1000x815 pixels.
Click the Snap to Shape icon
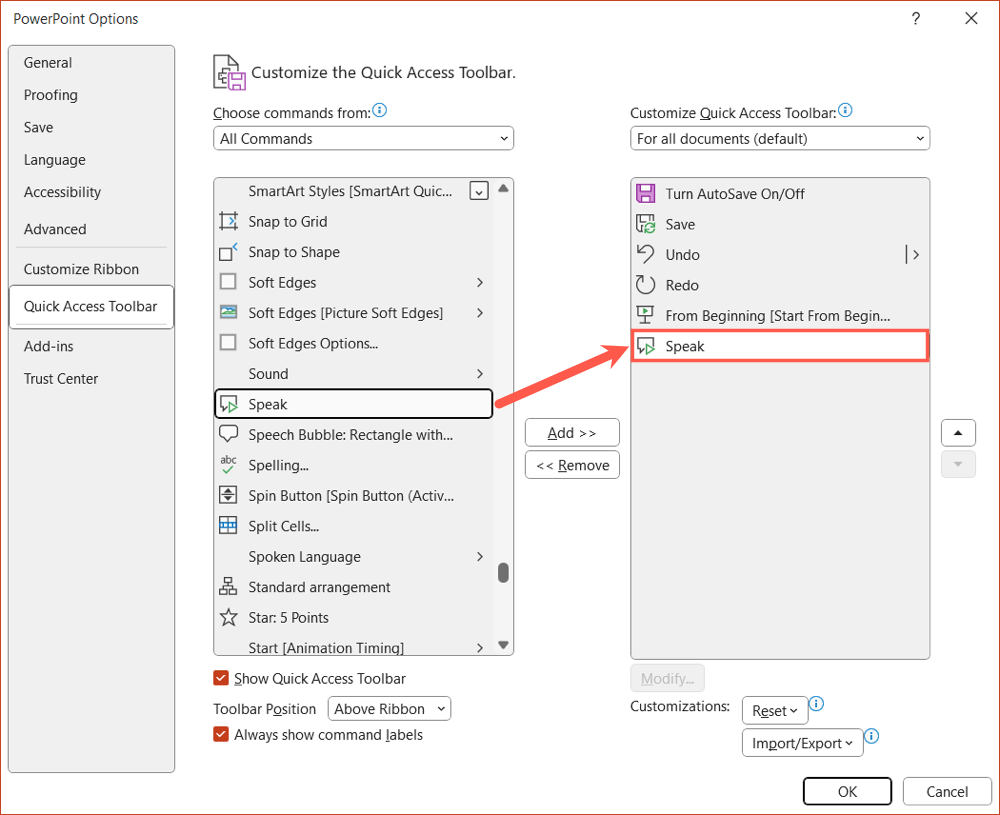coord(228,252)
